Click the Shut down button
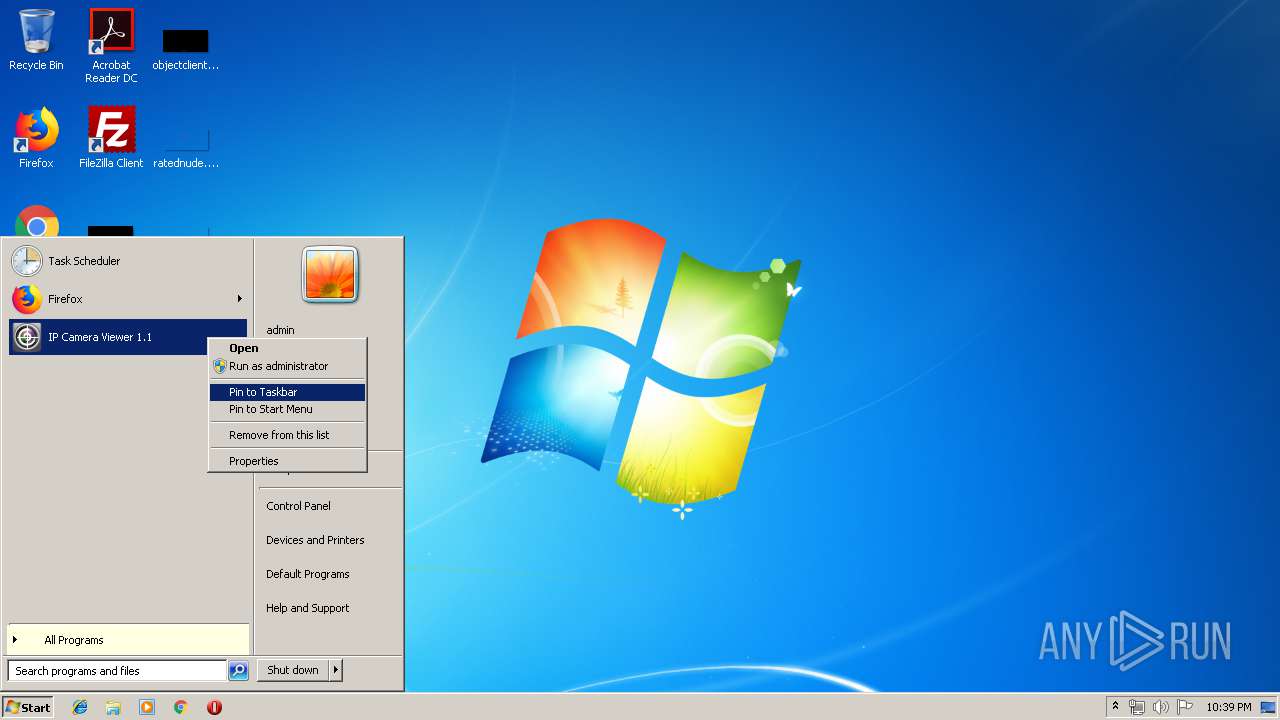The height and width of the screenshot is (720, 1280). tap(293, 670)
